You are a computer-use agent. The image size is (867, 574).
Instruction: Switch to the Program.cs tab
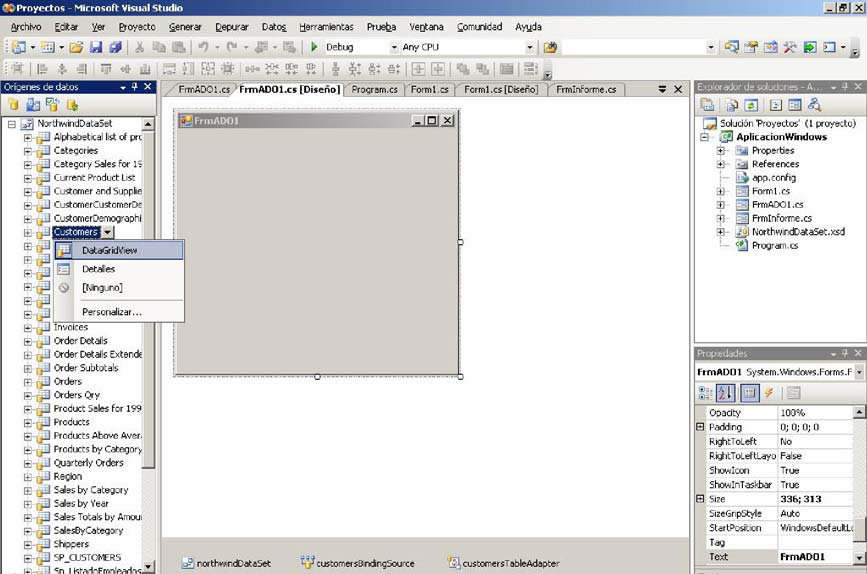click(x=374, y=90)
